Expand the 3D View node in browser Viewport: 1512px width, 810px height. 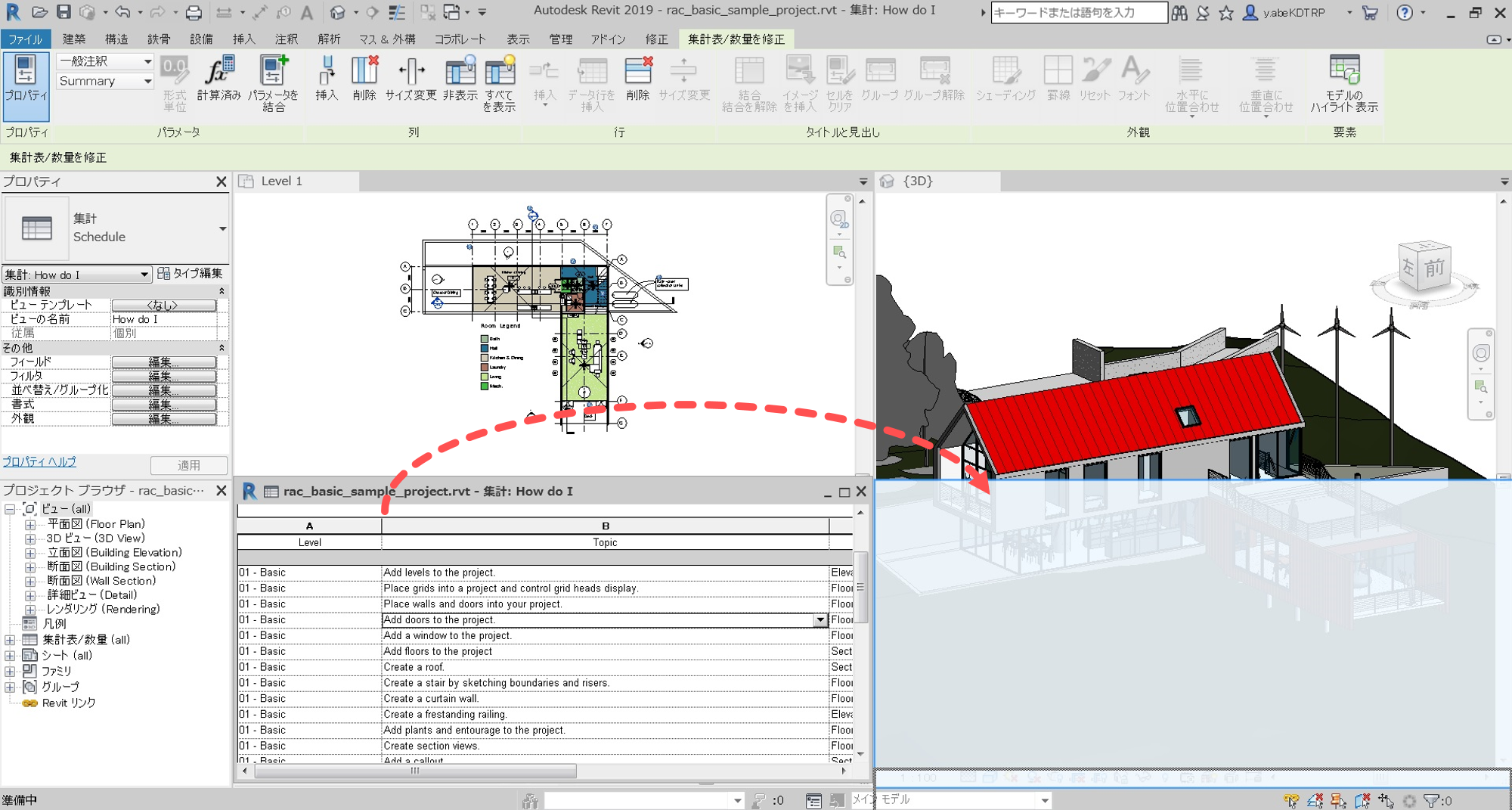[x=30, y=538]
